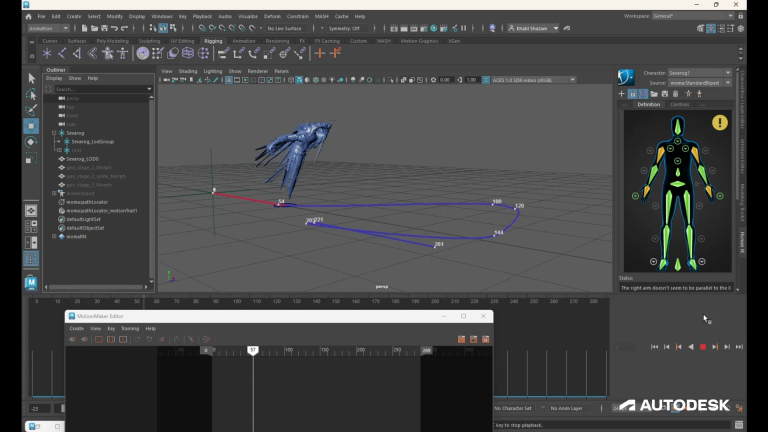Click the go to start of range button

pyautogui.click(x=654, y=347)
